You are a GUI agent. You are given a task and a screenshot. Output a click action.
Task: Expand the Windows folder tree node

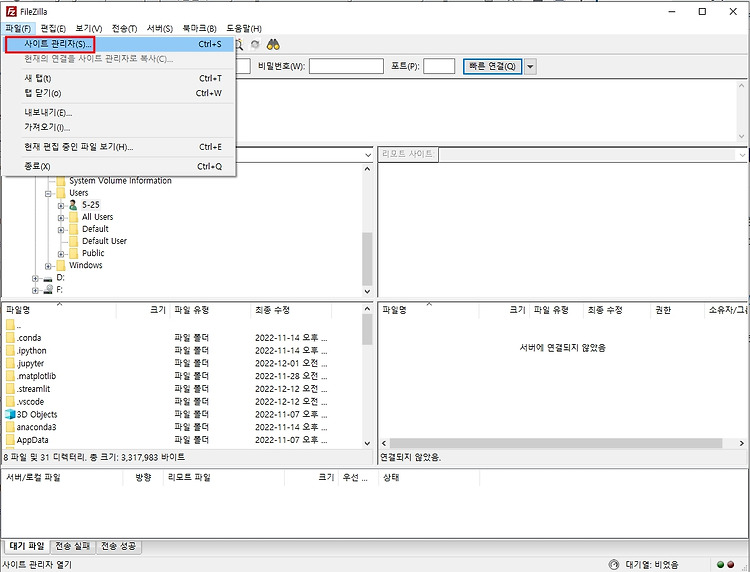tap(48, 266)
